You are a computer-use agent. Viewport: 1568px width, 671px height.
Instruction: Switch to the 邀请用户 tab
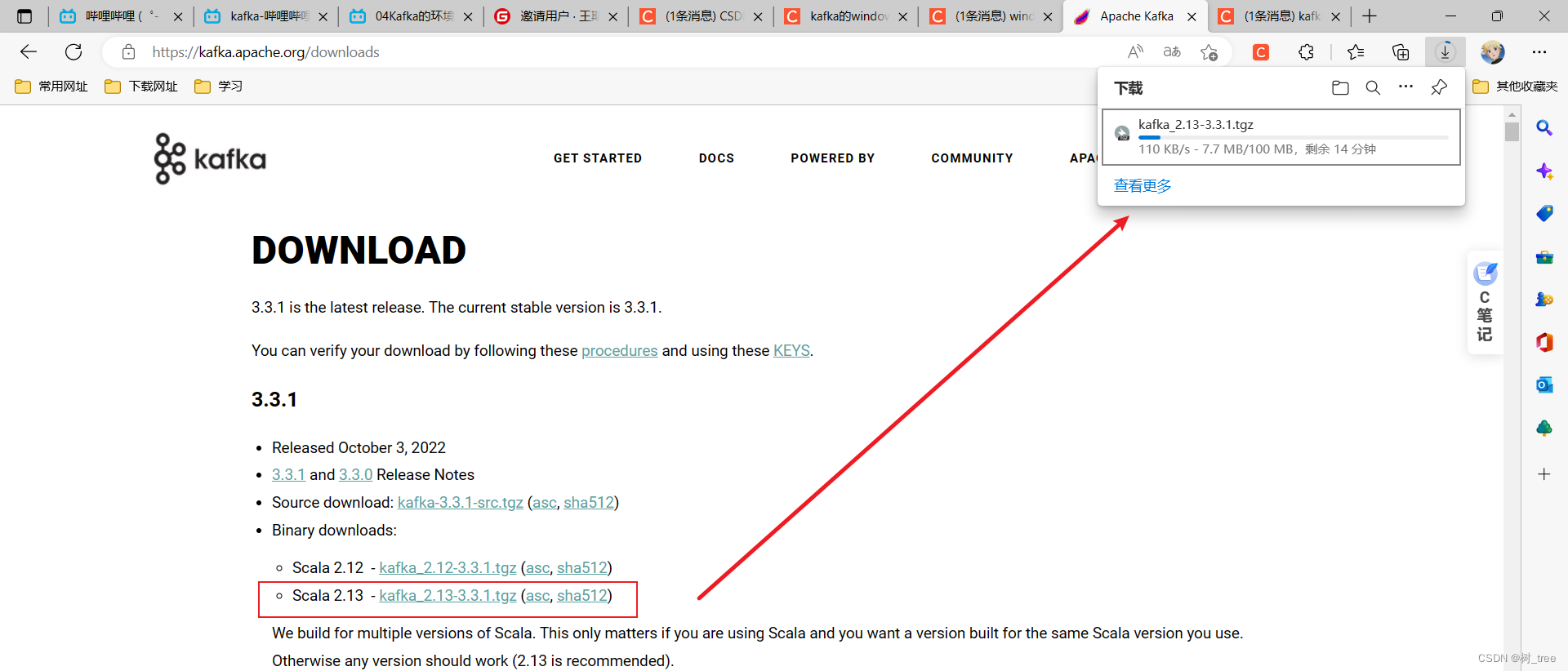(x=557, y=16)
